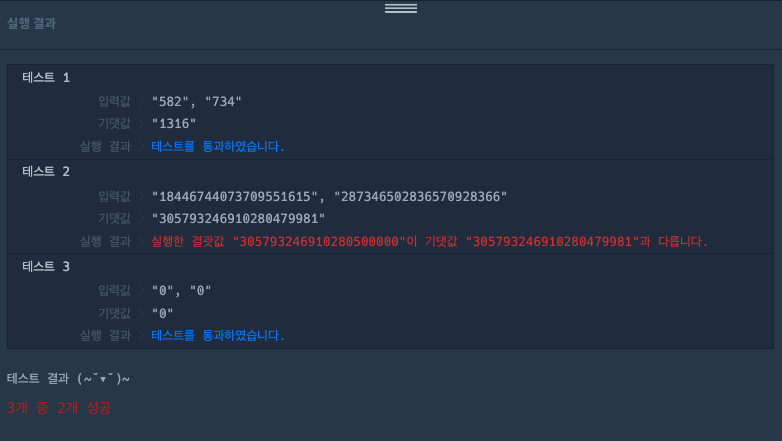Click the 3개 중 2개 성공 summary
The width and height of the screenshot is (782, 441).
[59, 408]
